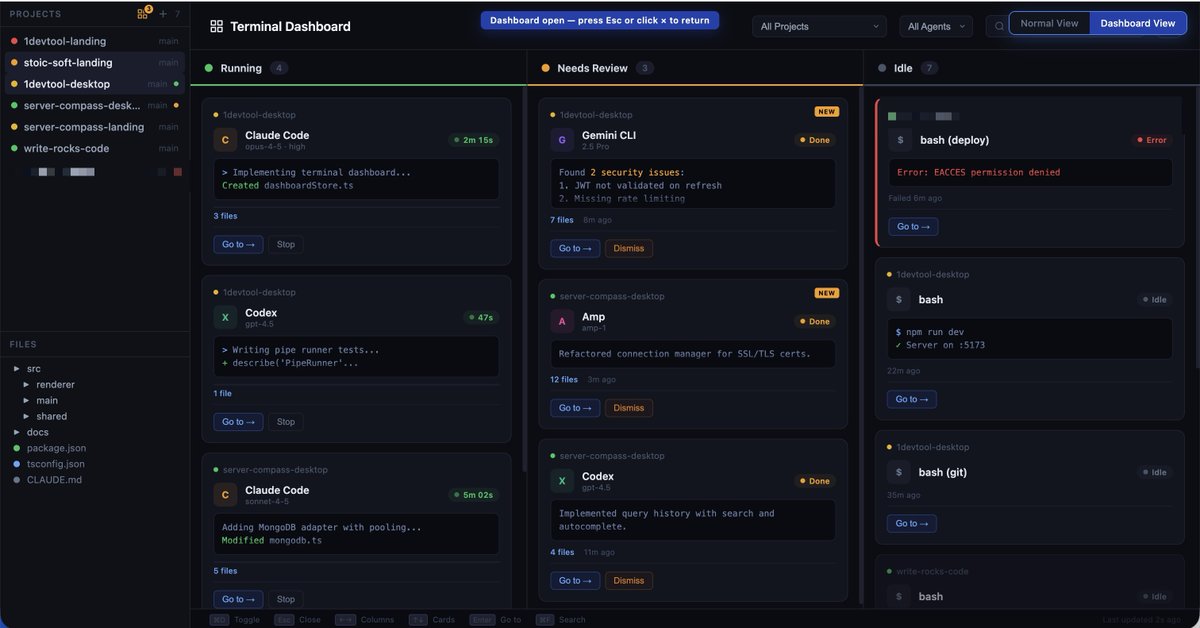Screen dimensions: 1200x628
Task: Open the search magnifier icon
Action: pyautogui.click(x=998, y=26)
